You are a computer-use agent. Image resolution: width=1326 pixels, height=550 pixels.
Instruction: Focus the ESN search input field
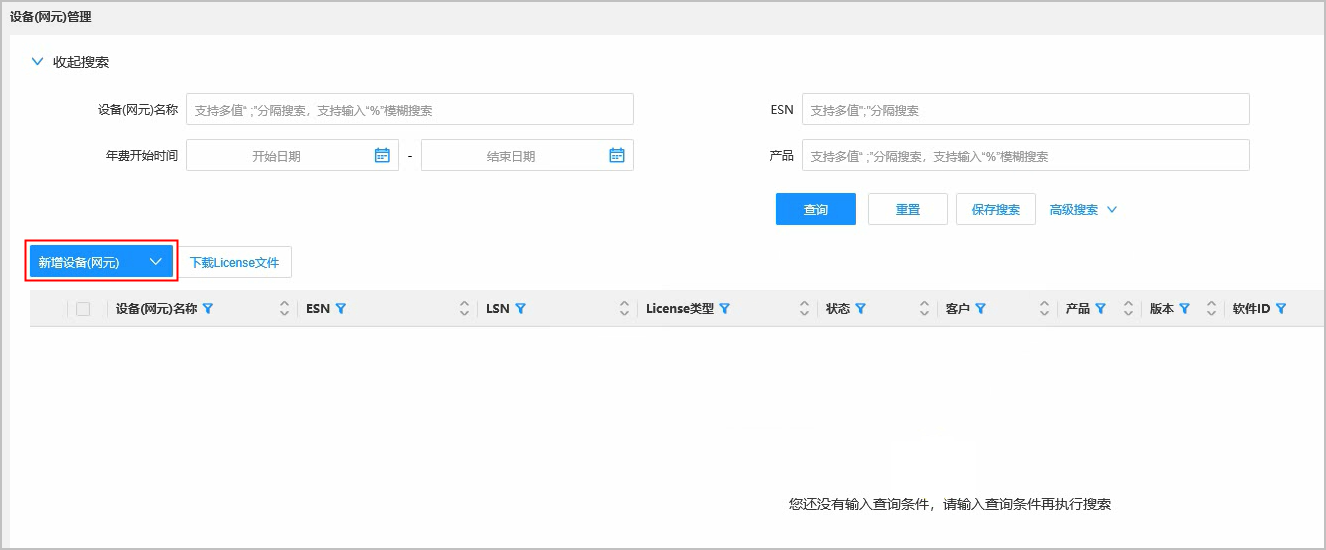click(x=1025, y=109)
